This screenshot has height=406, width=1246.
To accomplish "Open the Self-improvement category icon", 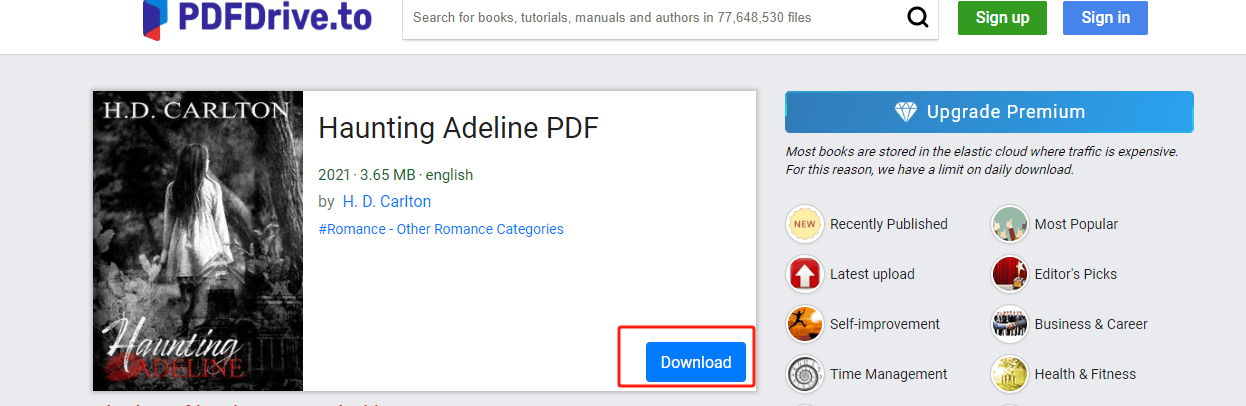I will (805, 324).
